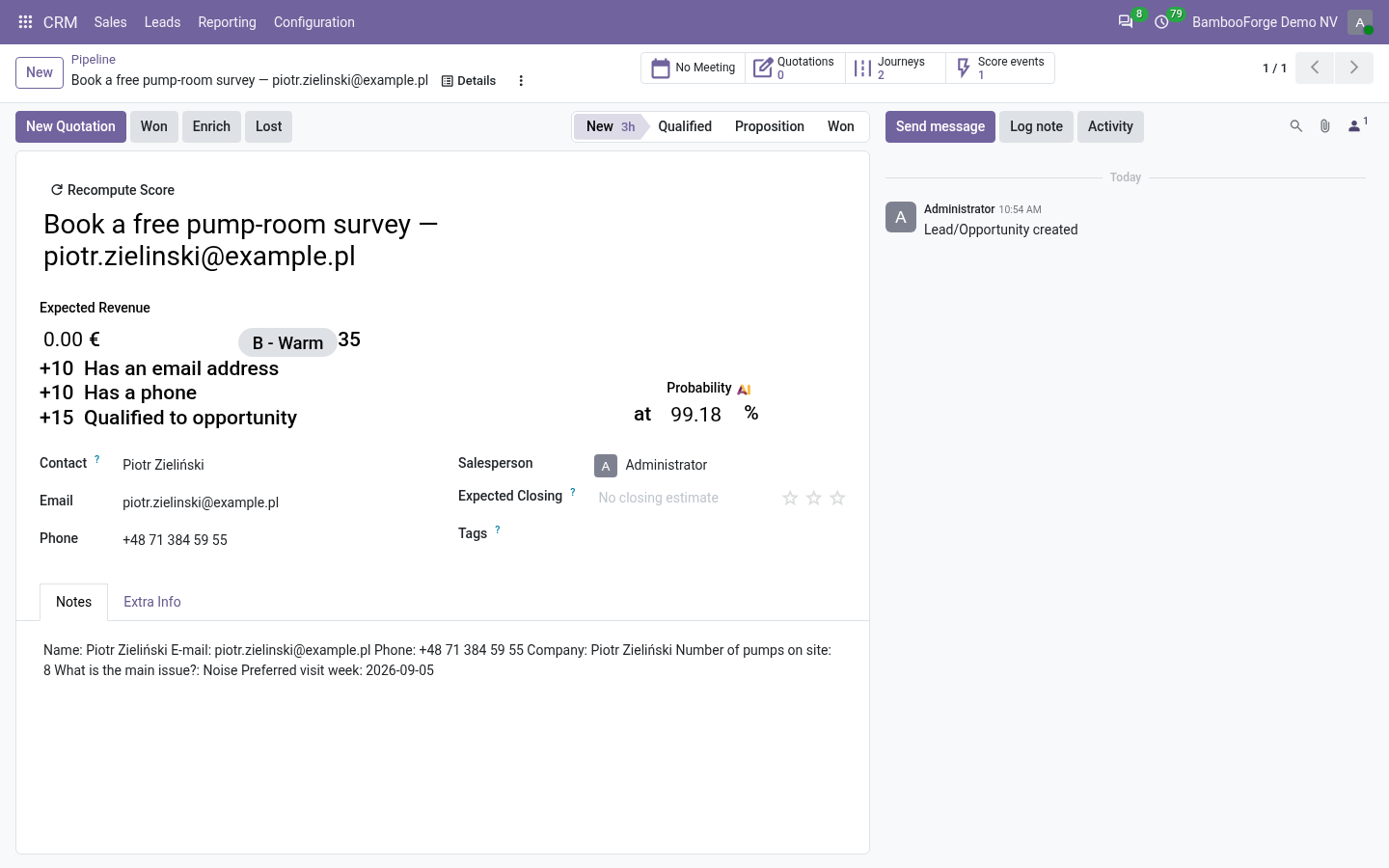Click the New Quotation button

pyautogui.click(x=70, y=126)
